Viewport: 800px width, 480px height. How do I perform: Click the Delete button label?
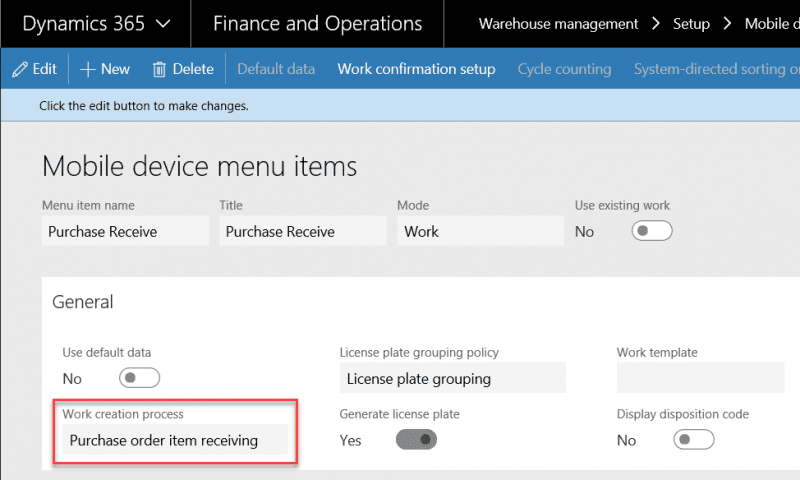click(x=193, y=69)
